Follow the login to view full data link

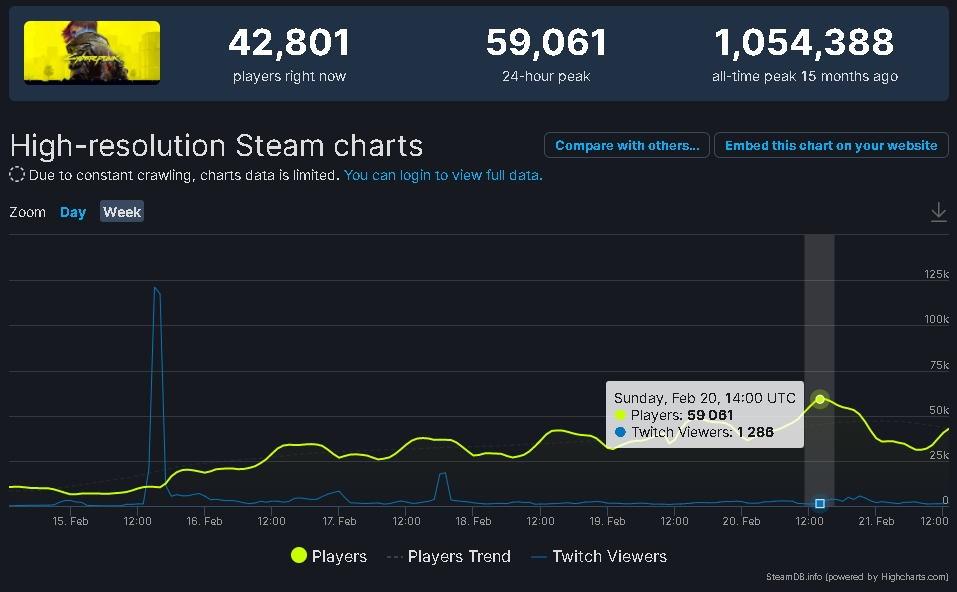coord(444,174)
